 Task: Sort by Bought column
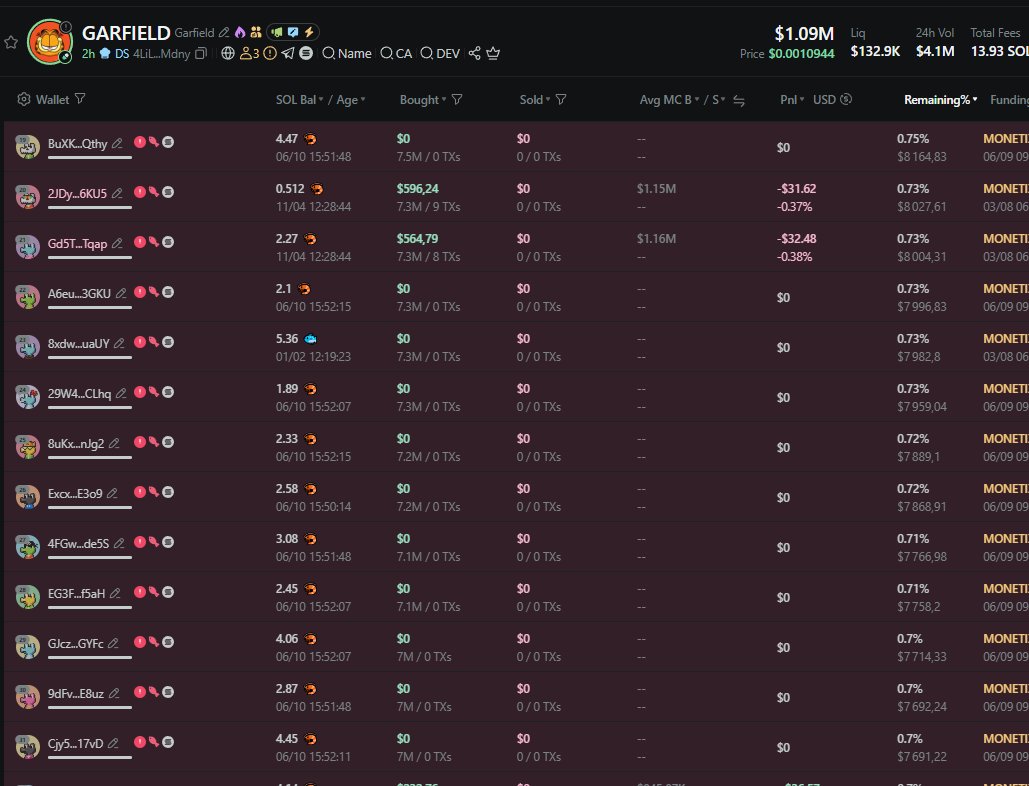(423, 100)
